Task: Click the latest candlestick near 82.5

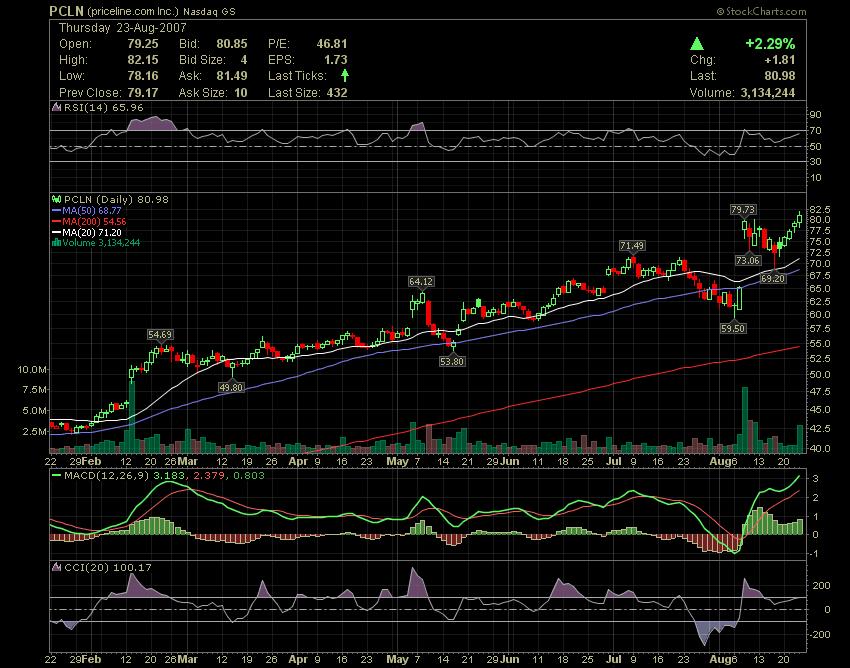Action: tap(799, 218)
